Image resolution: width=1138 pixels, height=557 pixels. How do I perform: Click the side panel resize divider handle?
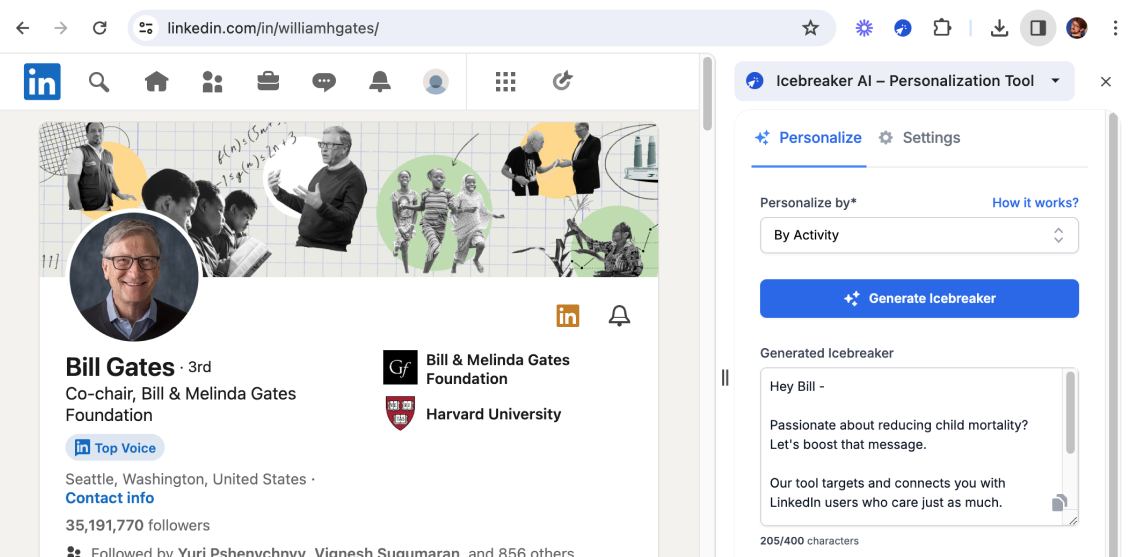tap(725, 377)
